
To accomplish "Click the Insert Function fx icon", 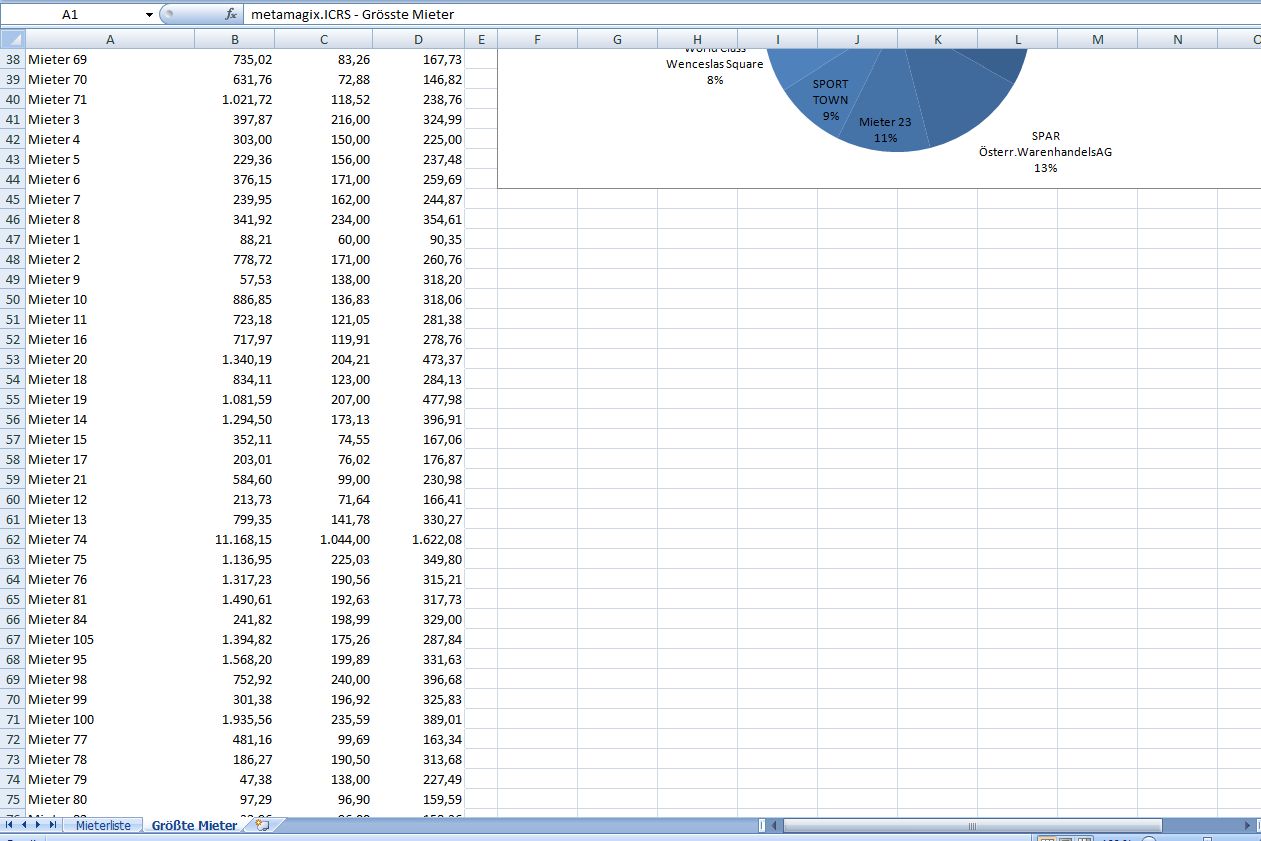I will (231, 15).
